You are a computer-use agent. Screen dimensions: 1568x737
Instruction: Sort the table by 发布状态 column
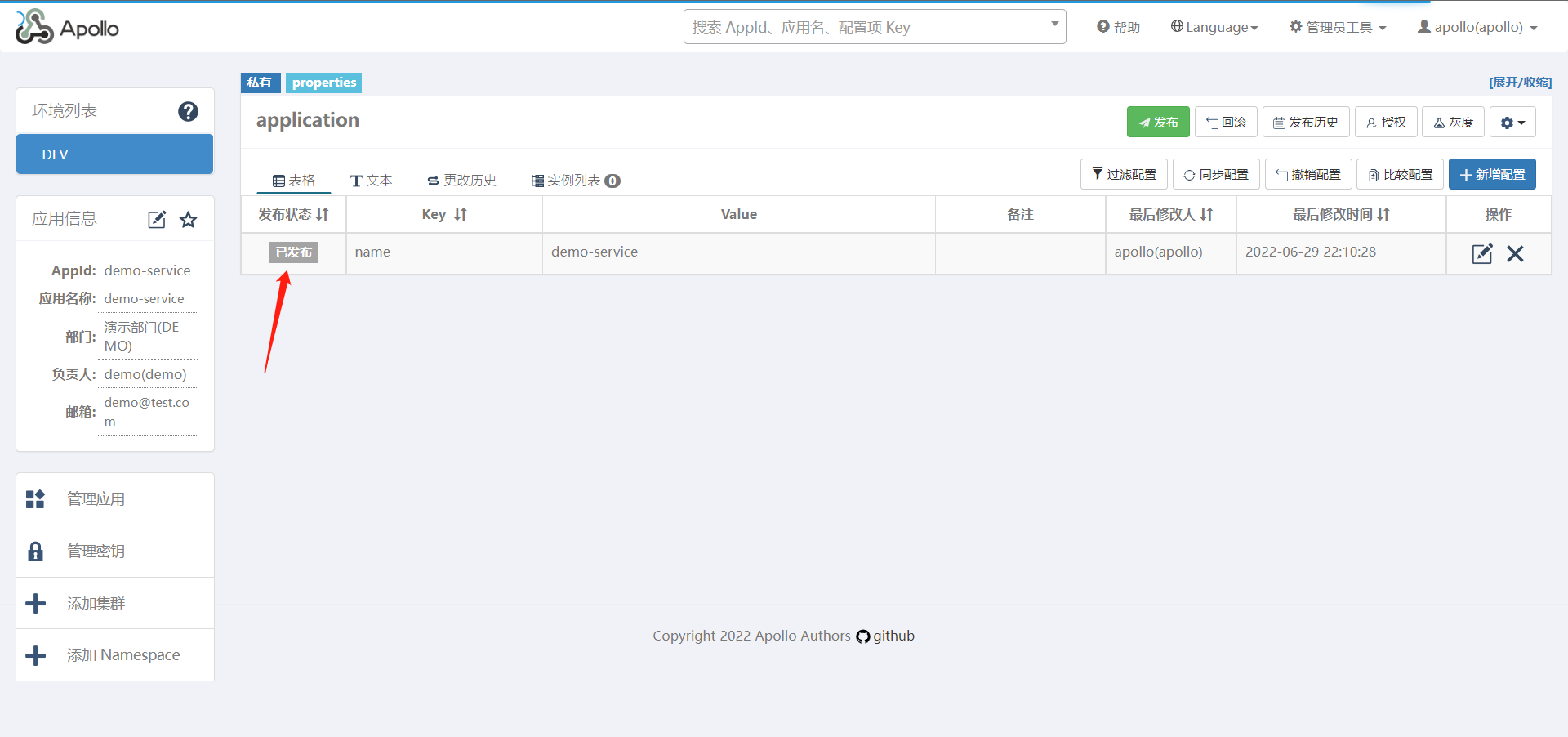(x=293, y=214)
